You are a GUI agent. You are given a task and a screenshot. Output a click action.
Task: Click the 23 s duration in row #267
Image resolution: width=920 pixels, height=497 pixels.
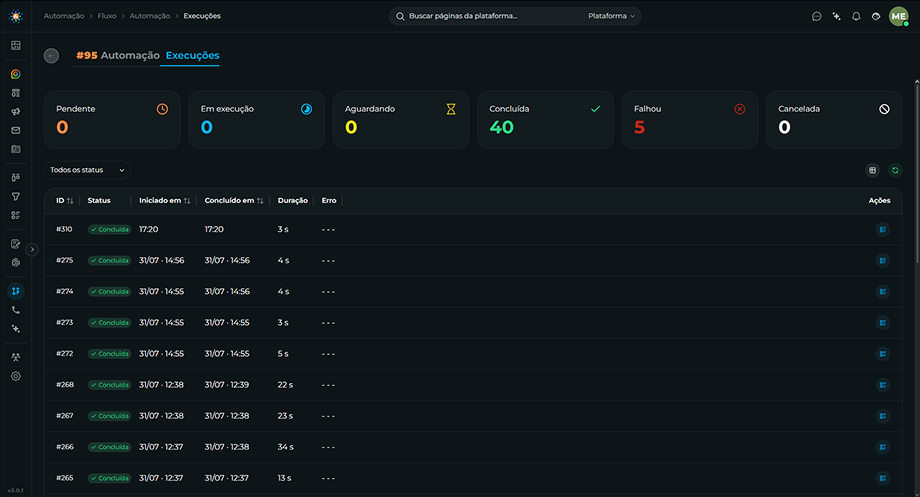click(x=285, y=416)
